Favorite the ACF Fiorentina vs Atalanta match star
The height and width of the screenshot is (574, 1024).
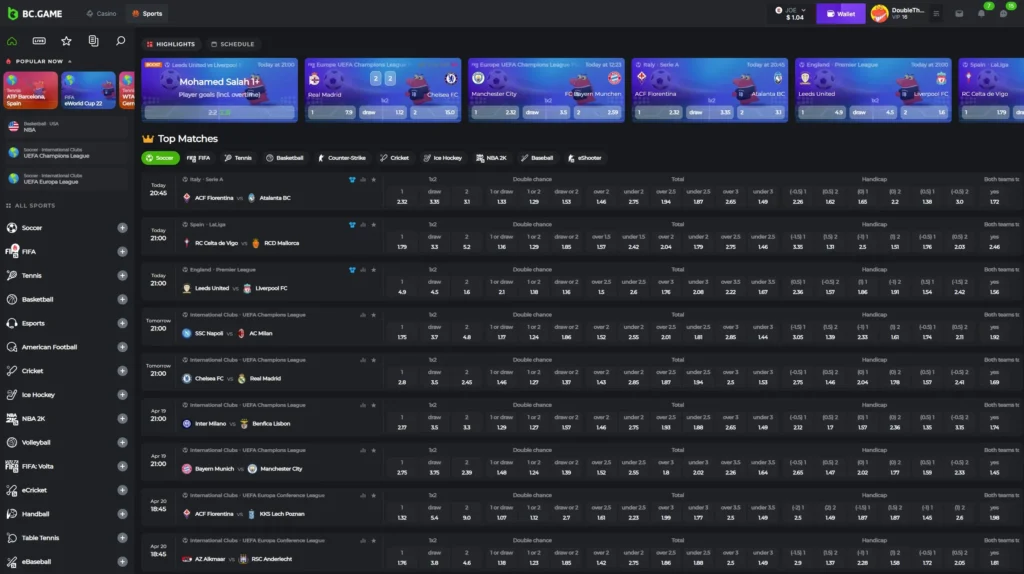tap(374, 180)
